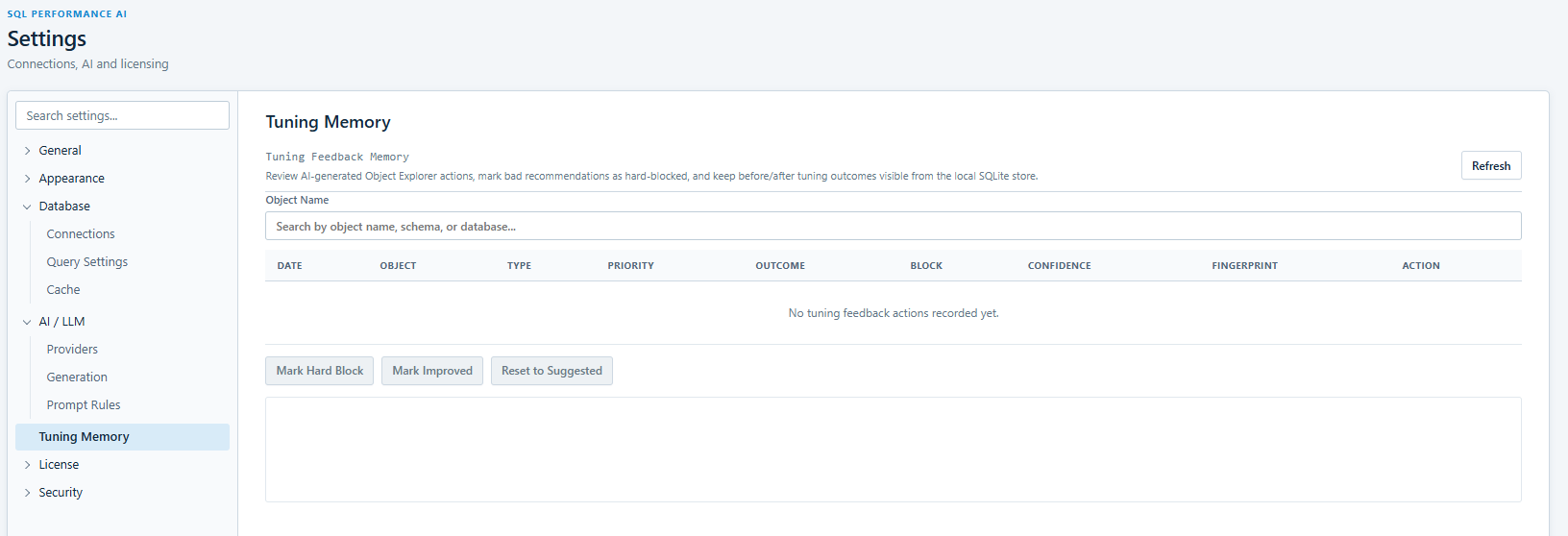Click the 'No tuning feedback actions recorded yet.' message

[894, 313]
